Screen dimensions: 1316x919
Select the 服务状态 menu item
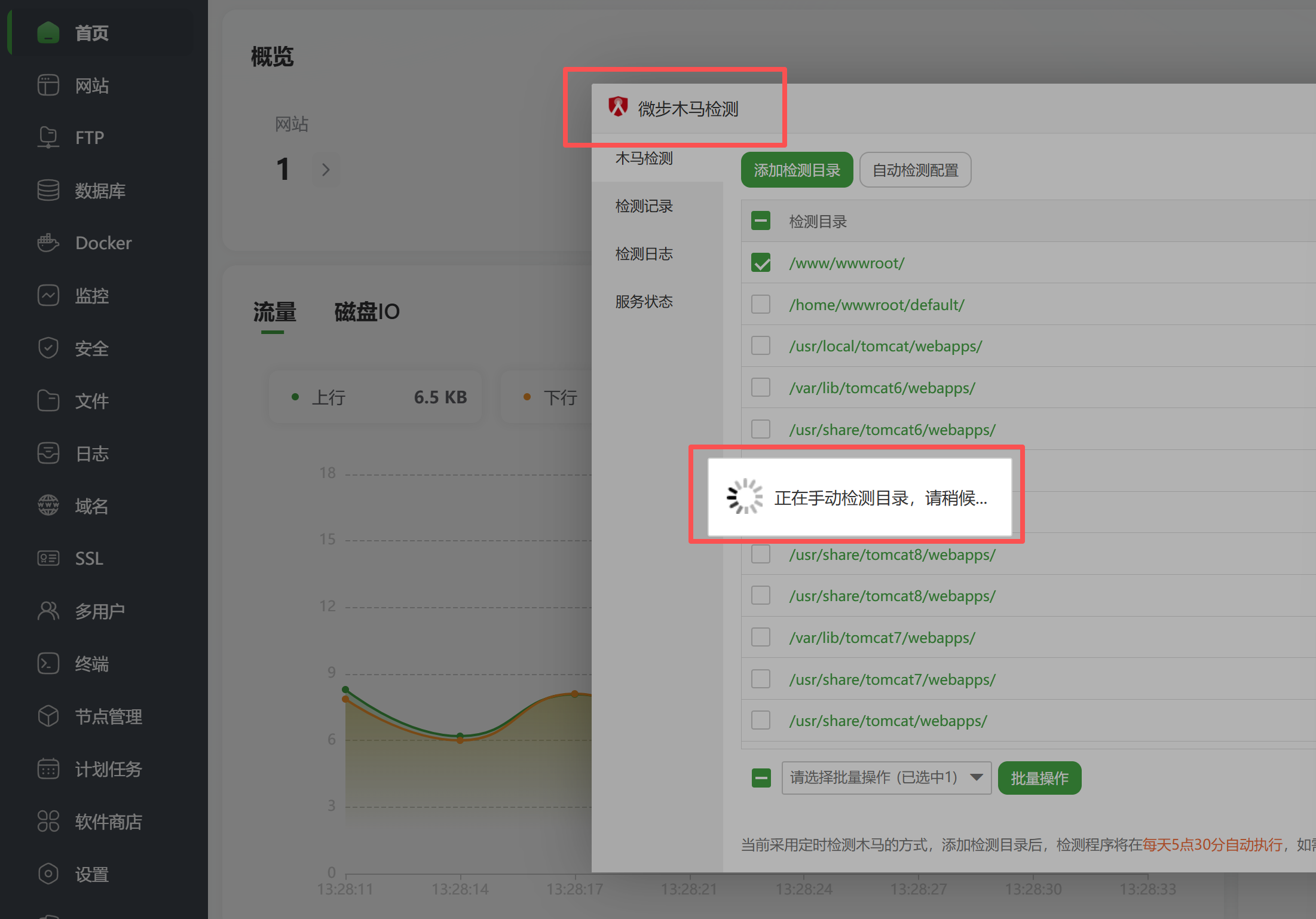[644, 302]
